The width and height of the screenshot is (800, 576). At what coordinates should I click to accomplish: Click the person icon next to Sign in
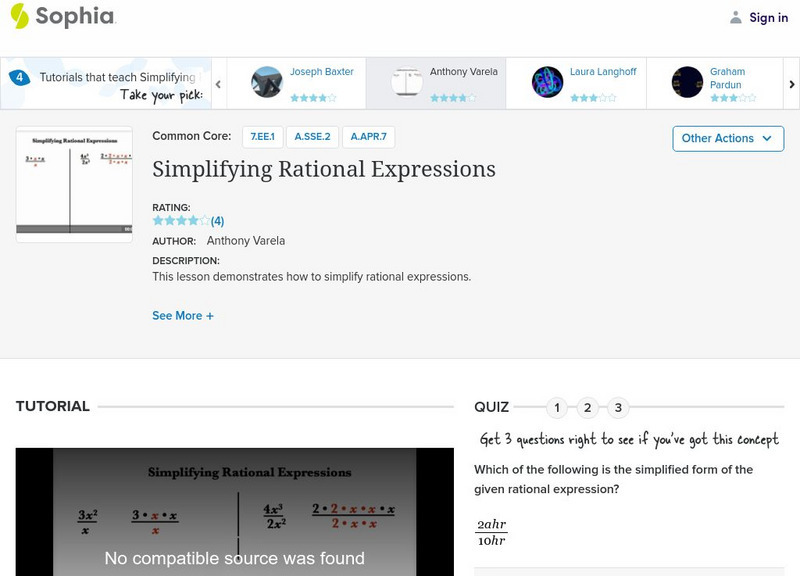(x=734, y=16)
